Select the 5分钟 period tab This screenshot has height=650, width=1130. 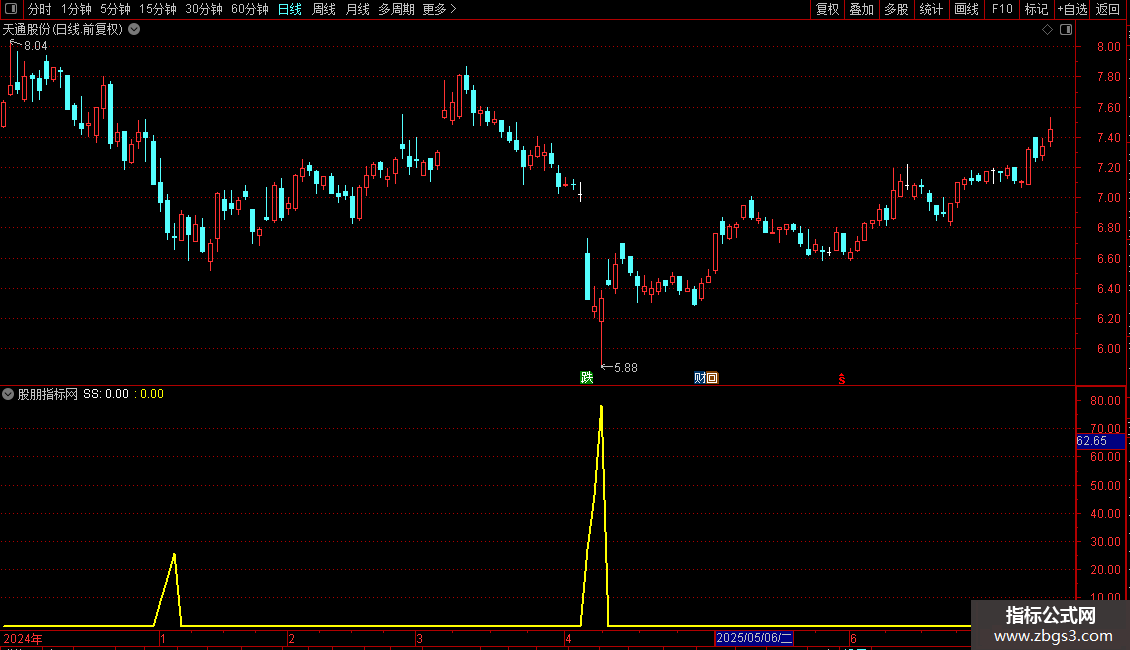point(115,9)
